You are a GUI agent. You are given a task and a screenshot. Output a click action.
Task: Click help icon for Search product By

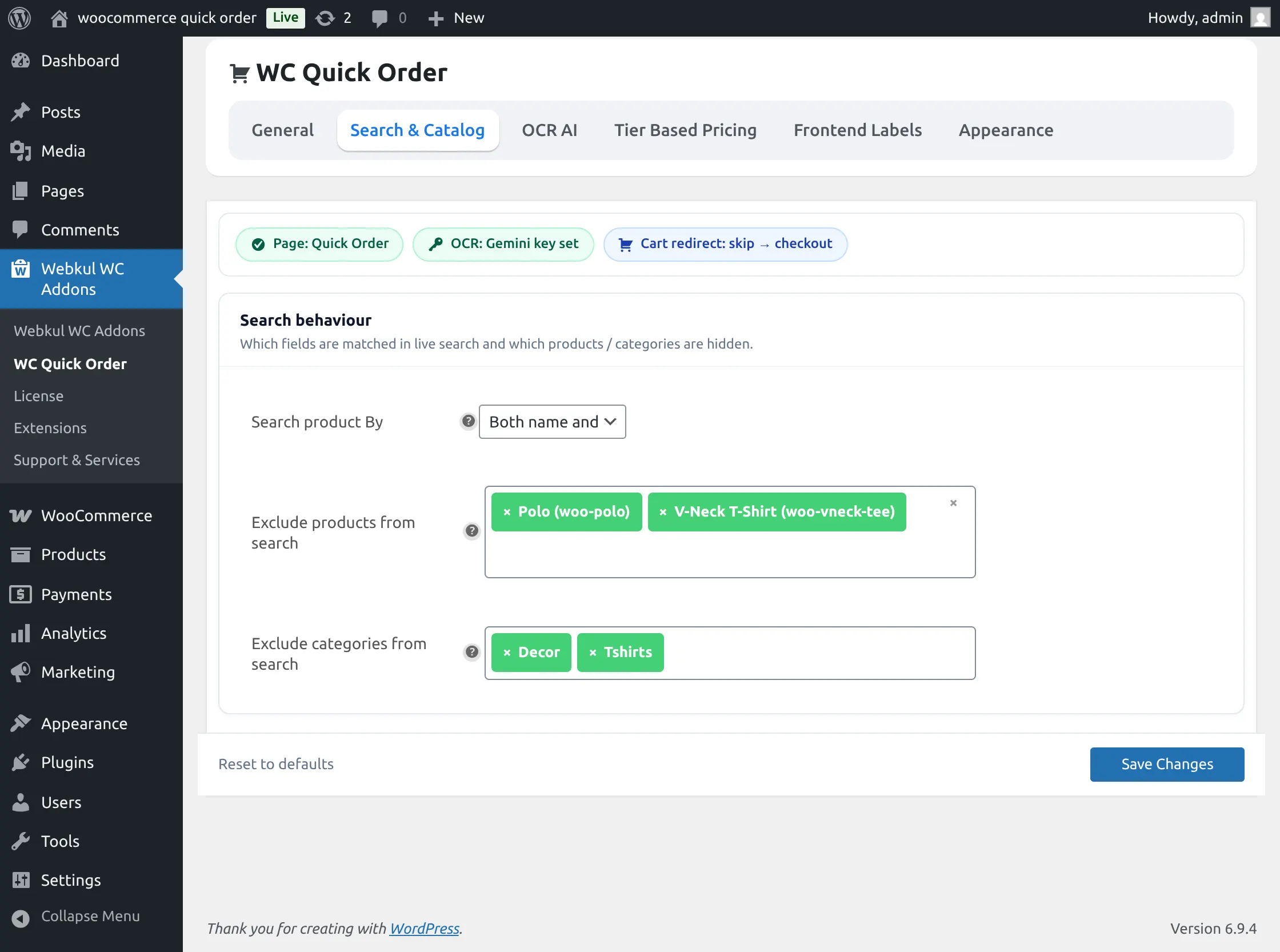point(469,422)
